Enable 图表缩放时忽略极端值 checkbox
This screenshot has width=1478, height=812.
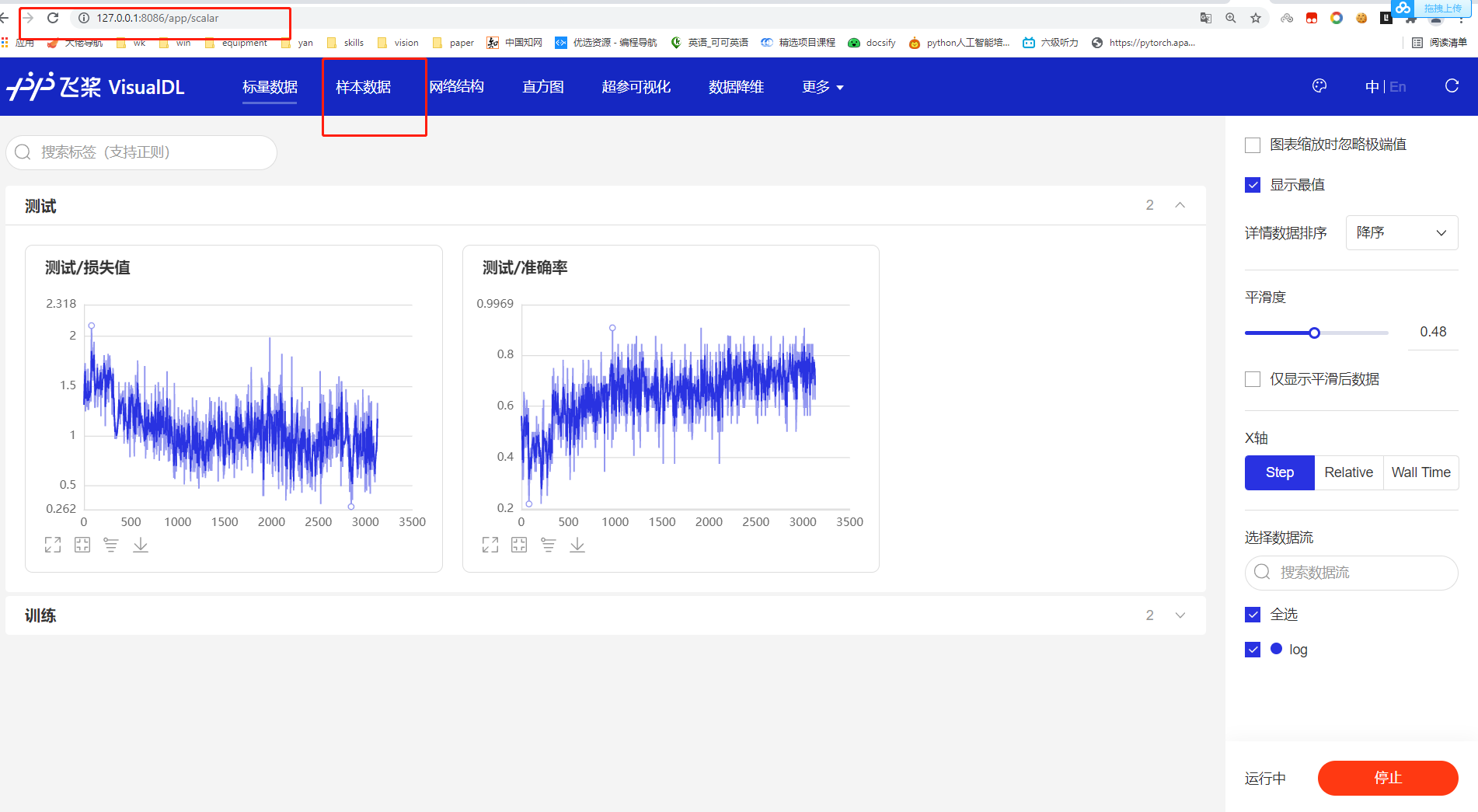coord(1252,145)
